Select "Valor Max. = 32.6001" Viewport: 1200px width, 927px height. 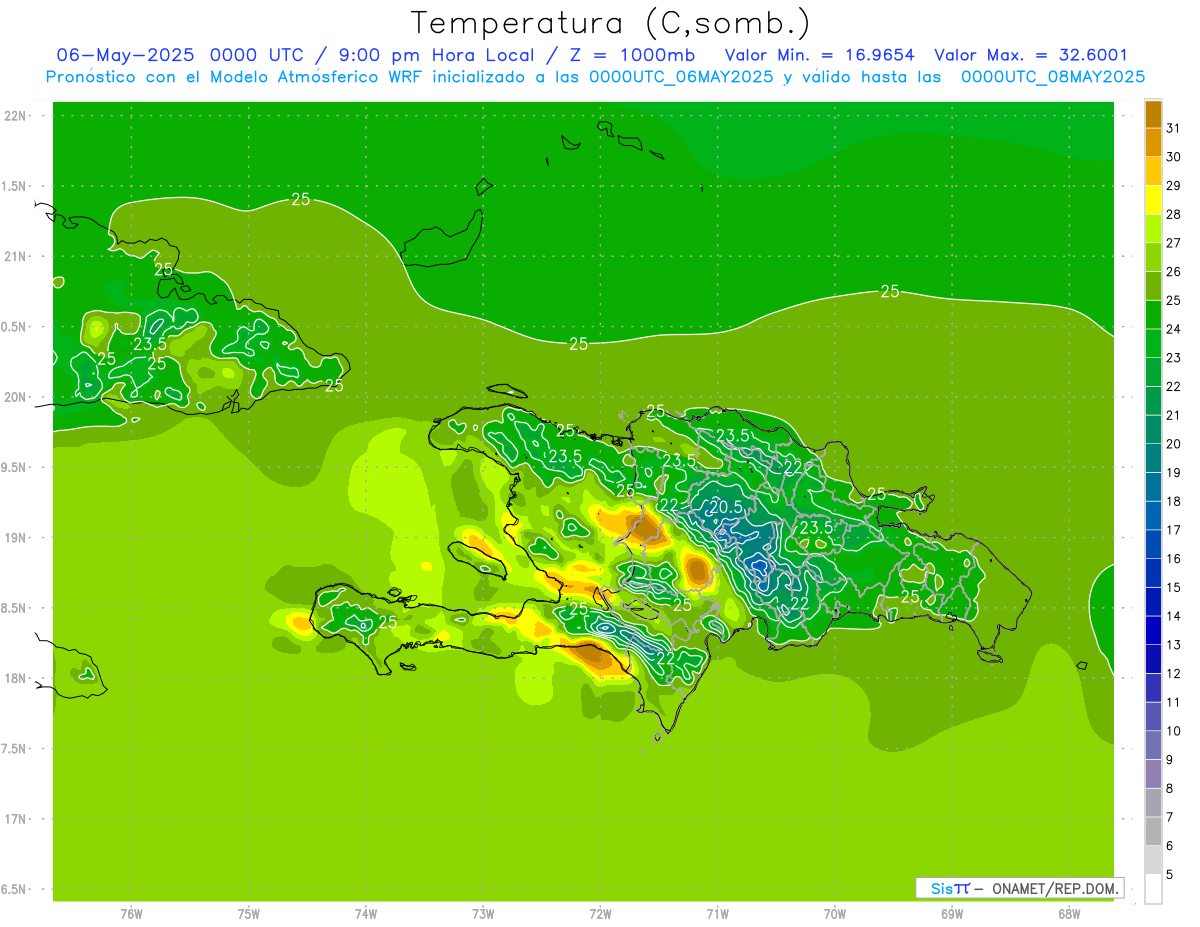coord(1030,55)
